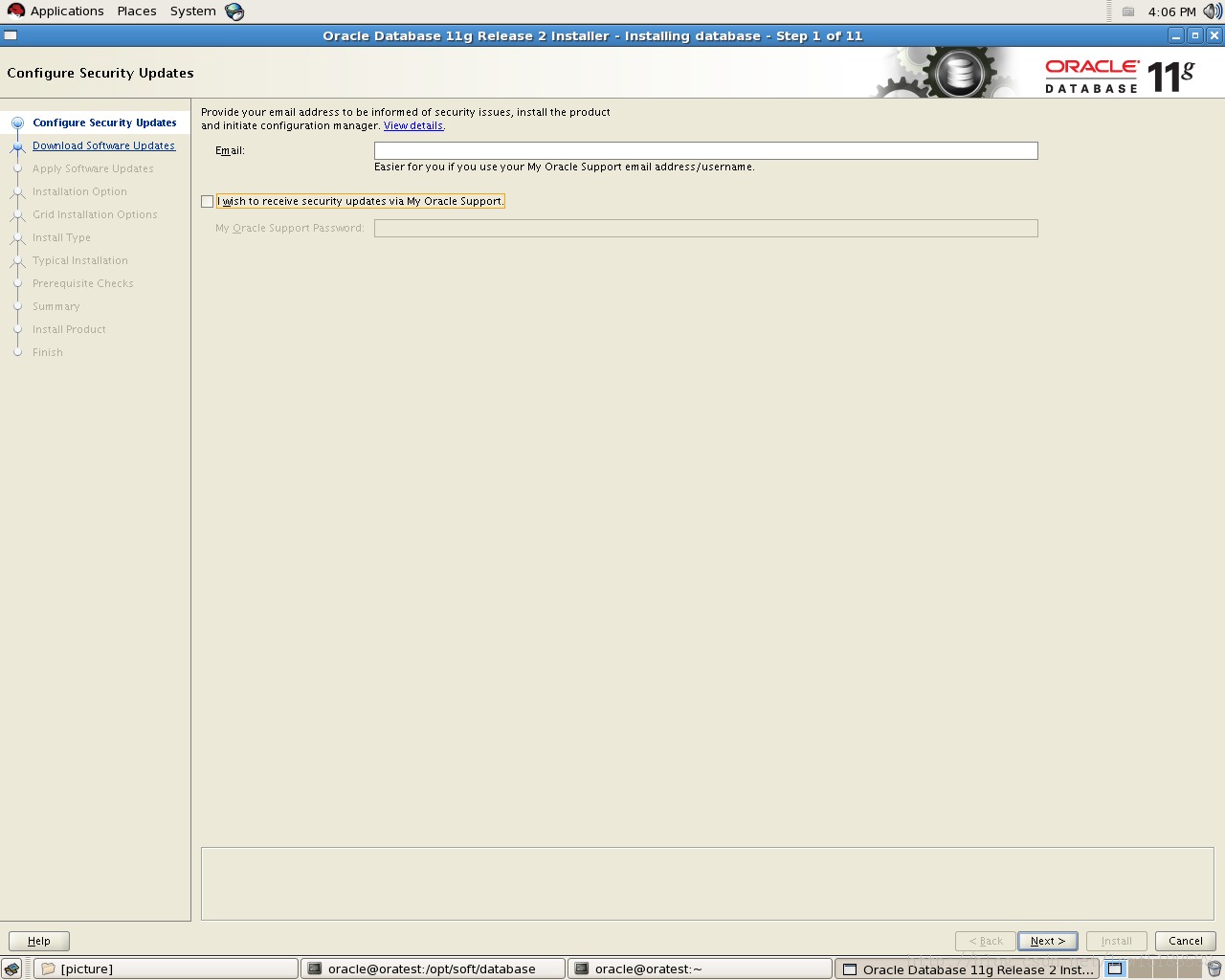The height and width of the screenshot is (980, 1225).
Task: Click the Next button
Action: pyautogui.click(x=1048, y=941)
